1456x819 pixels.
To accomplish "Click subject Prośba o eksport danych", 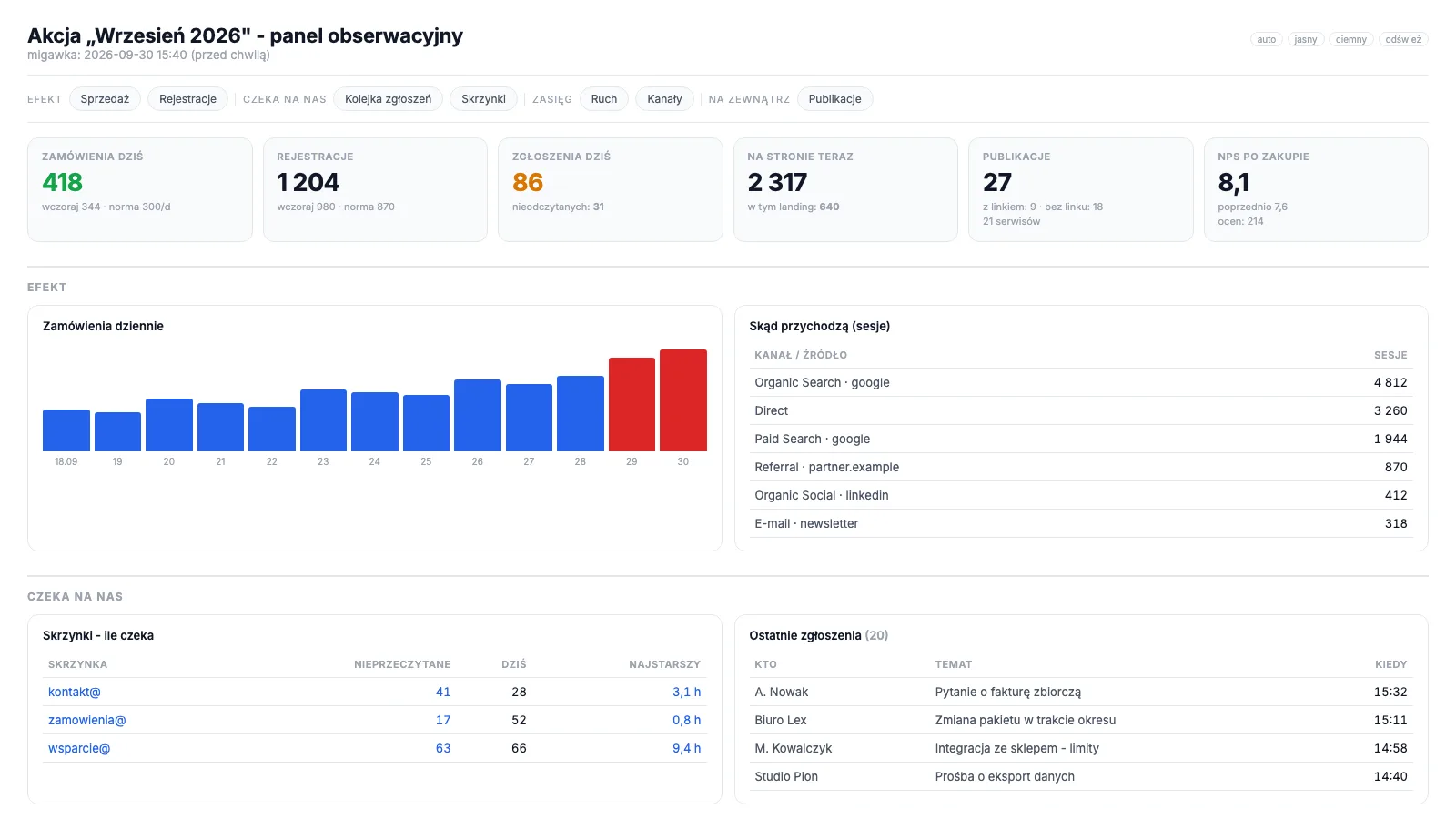I will coord(1005,776).
